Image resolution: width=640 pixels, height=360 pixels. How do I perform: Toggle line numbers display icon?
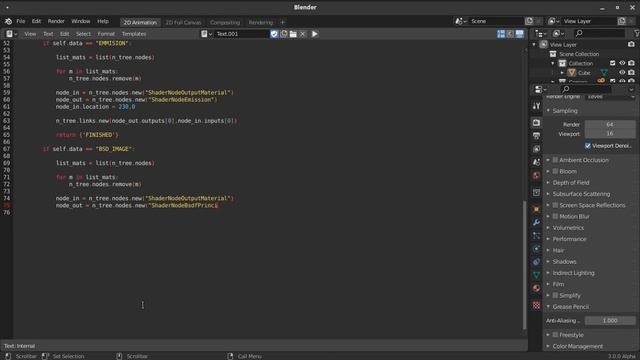(501, 34)
